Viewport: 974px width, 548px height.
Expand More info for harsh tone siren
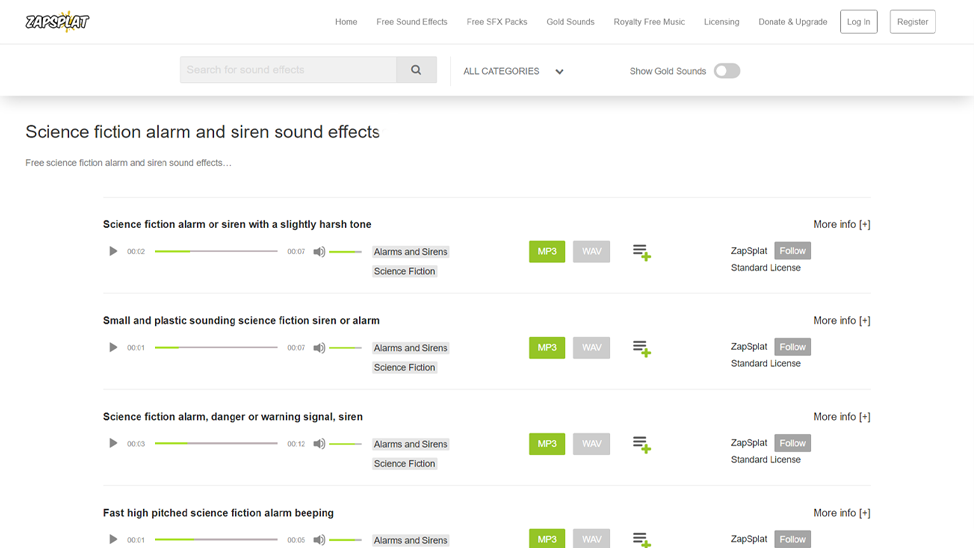(842, 224)
